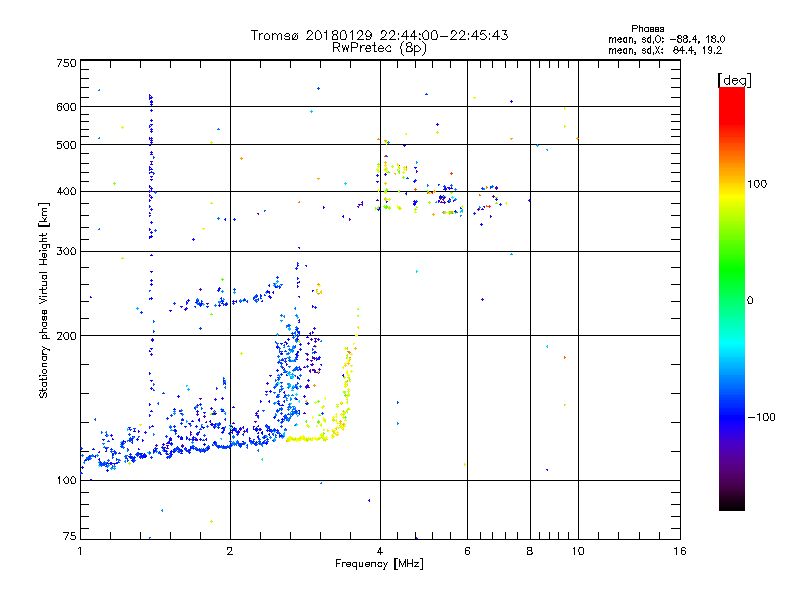Viewport: 800px width, 600px height.
Task: Click the y-axis tick label "750"
Action: click(x=66, y=63)
